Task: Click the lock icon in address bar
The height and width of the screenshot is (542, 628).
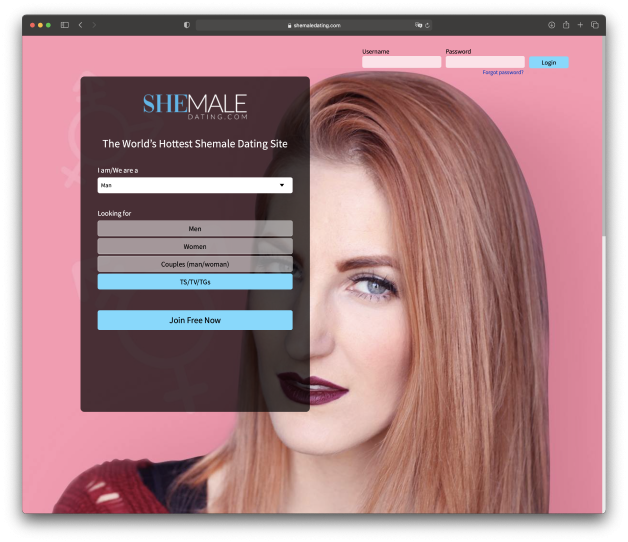Action: 289,25
